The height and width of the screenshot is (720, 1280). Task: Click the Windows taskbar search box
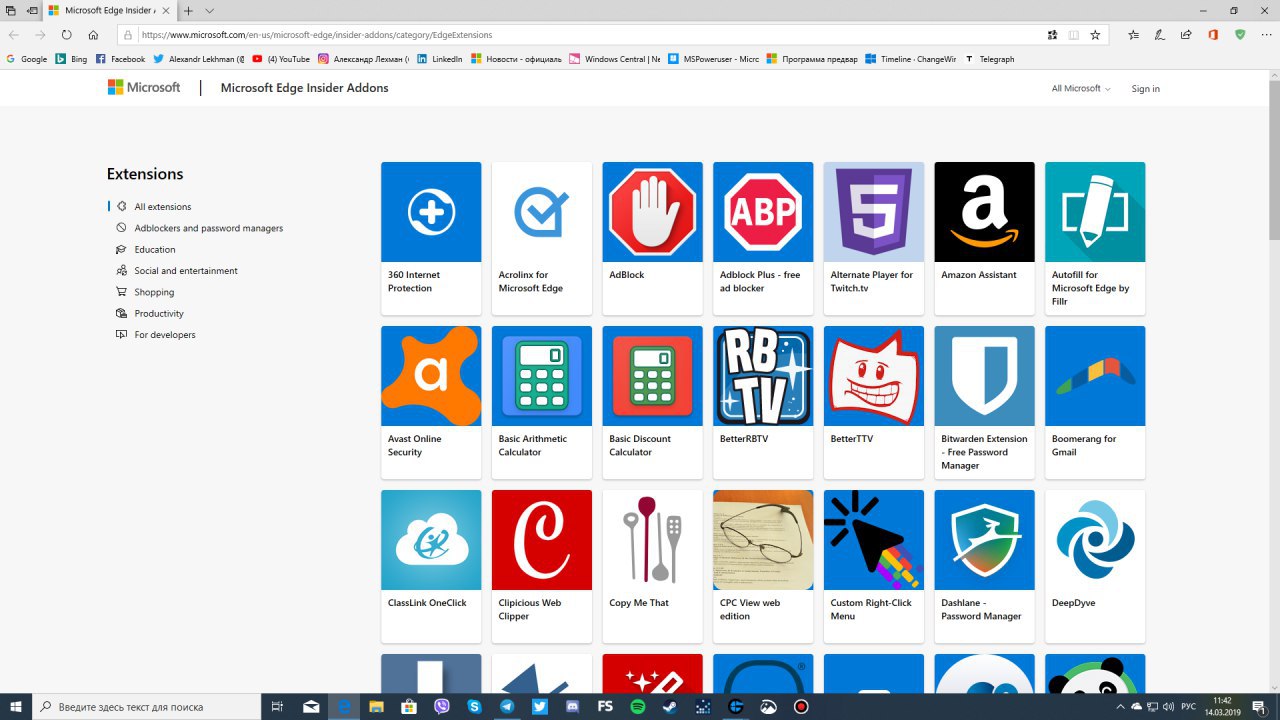point(148,706)
